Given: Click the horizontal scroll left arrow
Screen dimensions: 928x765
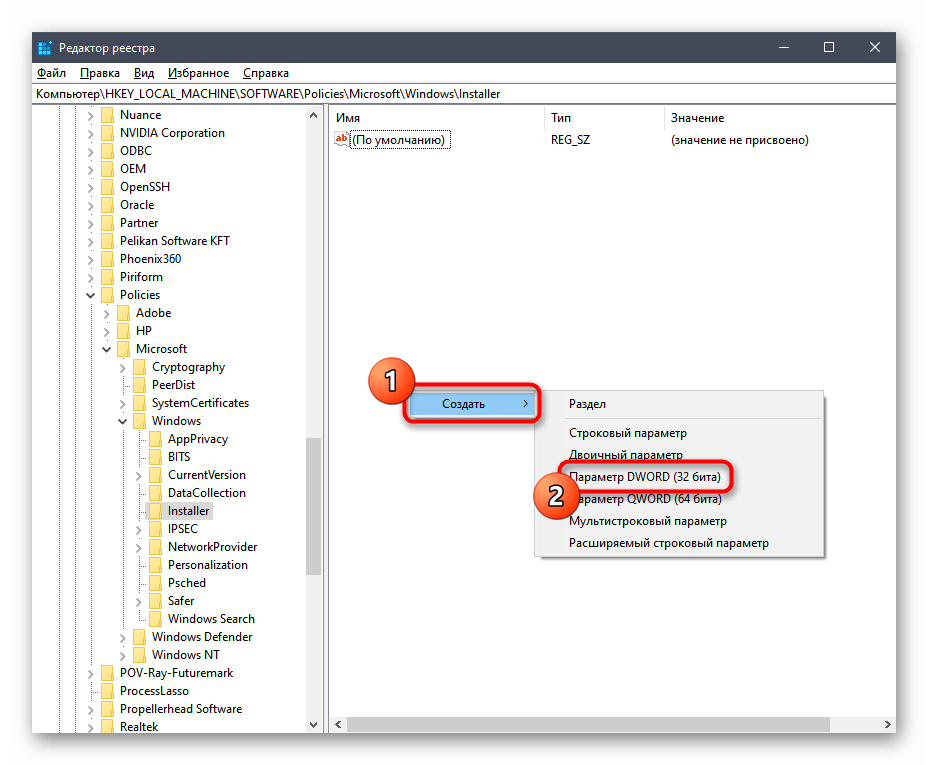Looking at the screenshot, I should [x=338, y=724].
